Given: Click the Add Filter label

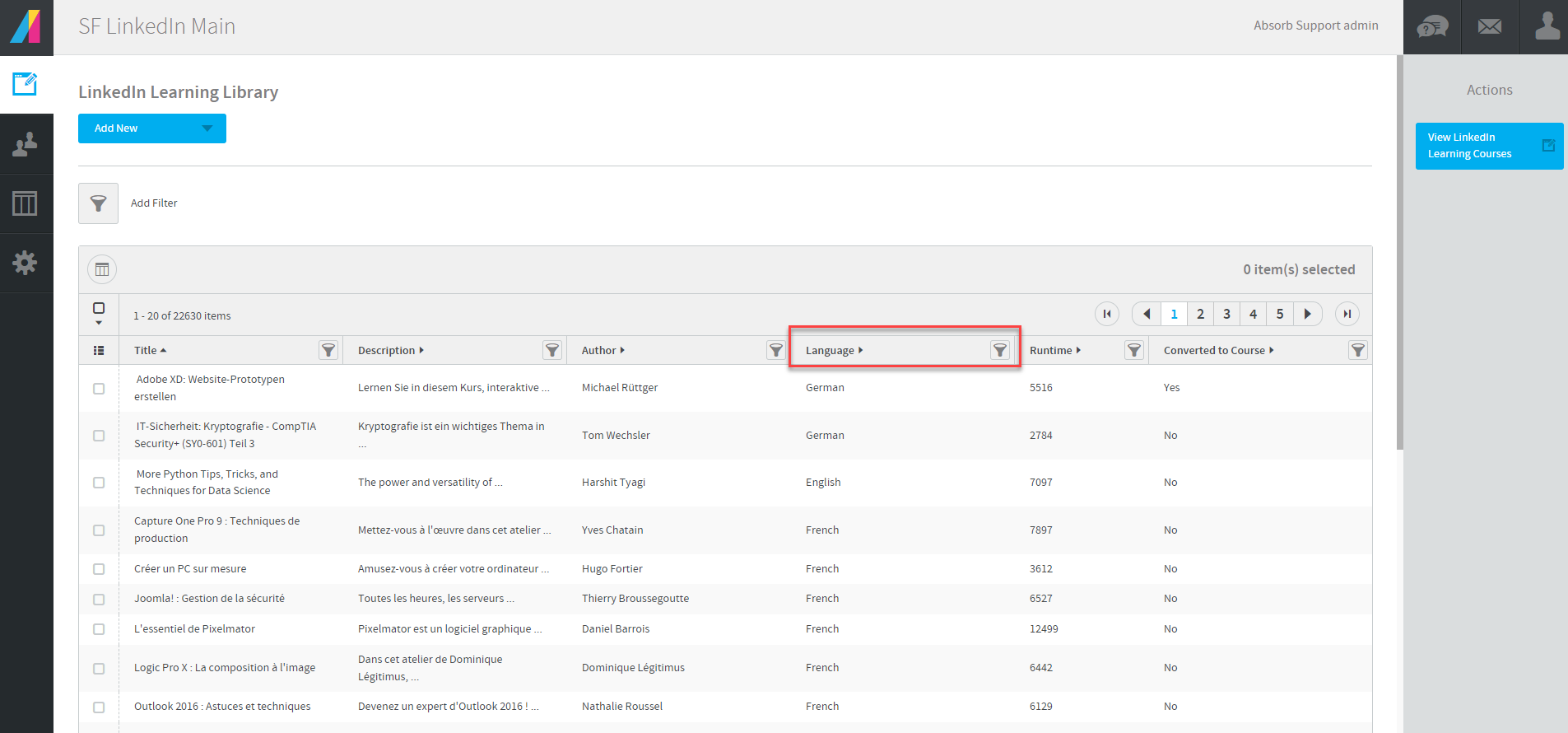Looking at the screenshot, I should [x=154, y=203].
